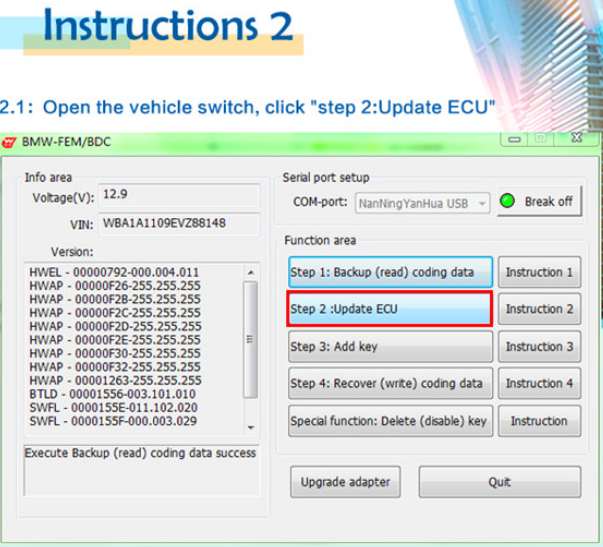This screenshot has height=547, width=603.
Task: Select HWAP - 00000F2E-255.255.255 row
Action: (115, 340)
